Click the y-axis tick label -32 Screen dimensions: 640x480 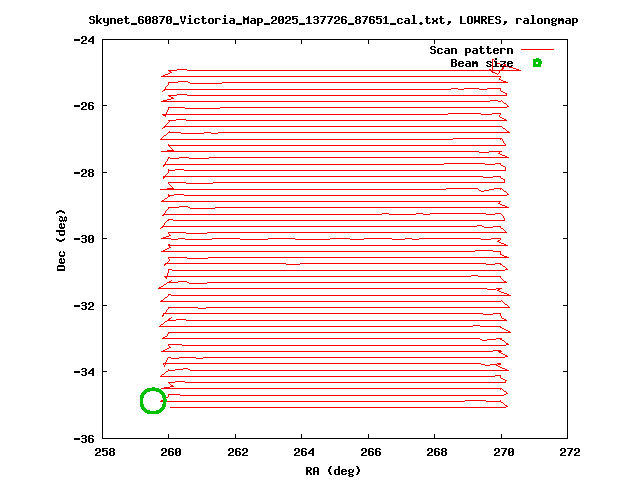[84, 306]
